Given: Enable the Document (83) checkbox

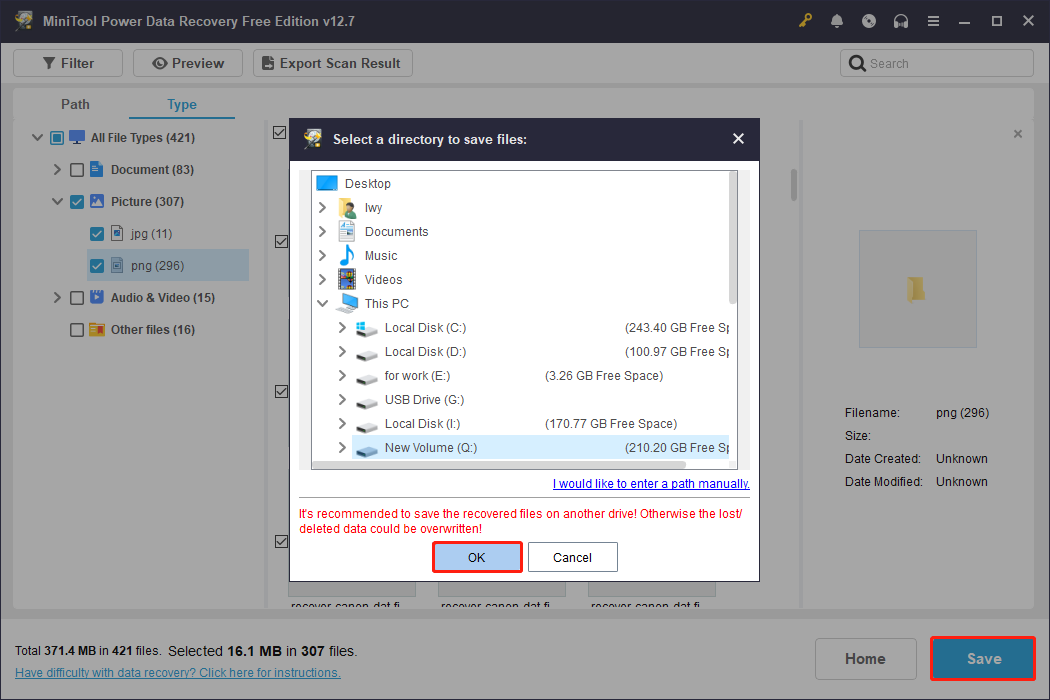Looking at the screenshot, I should pyautogui.click(x=76, y=169).
